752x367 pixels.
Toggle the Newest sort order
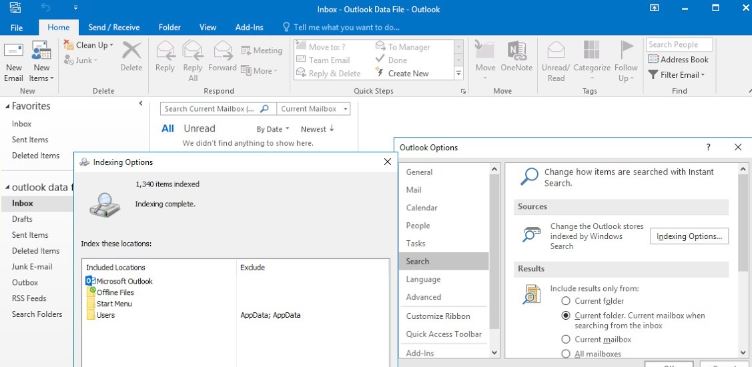317,129
